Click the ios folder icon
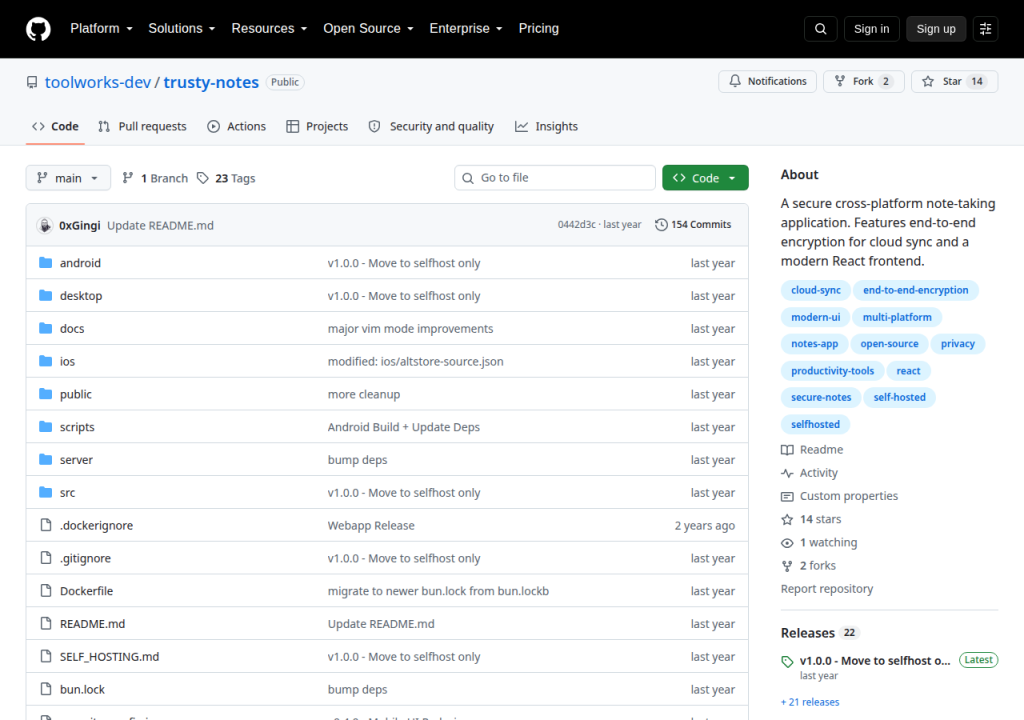1024x720 pixels. (45, 361)
